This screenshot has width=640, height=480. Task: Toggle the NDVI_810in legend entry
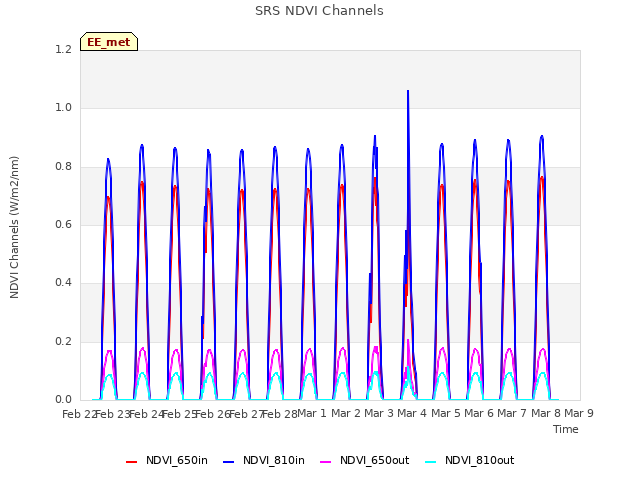[x=264, y=460]
